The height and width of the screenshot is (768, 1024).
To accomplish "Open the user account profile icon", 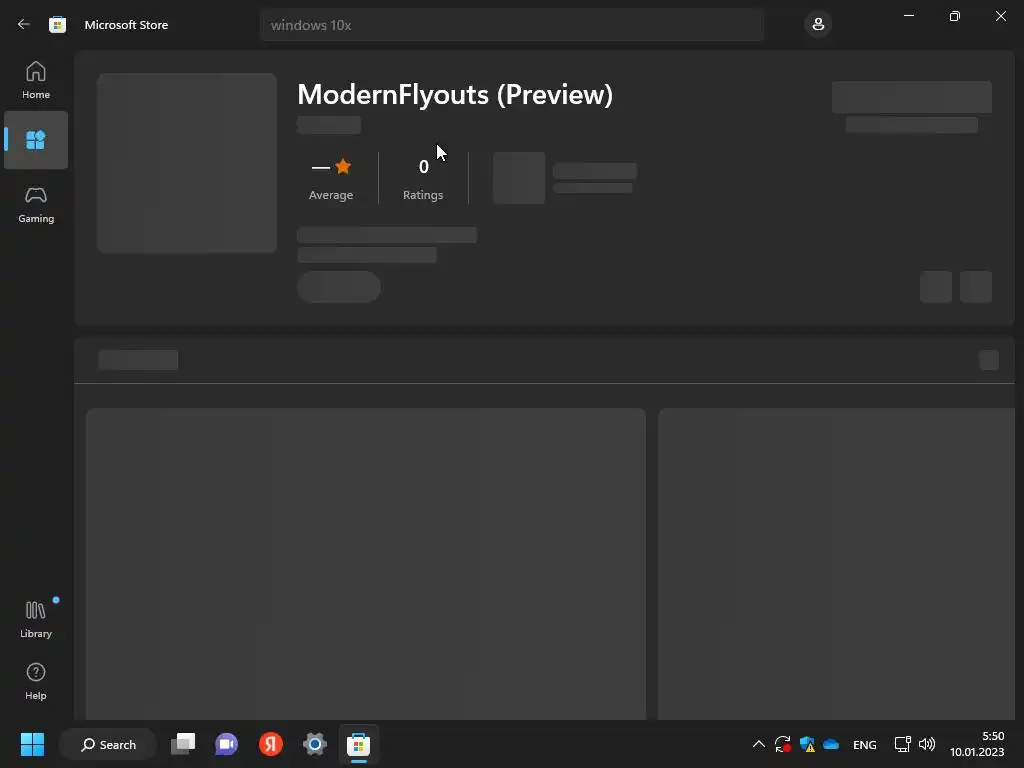I will [818, 25].
